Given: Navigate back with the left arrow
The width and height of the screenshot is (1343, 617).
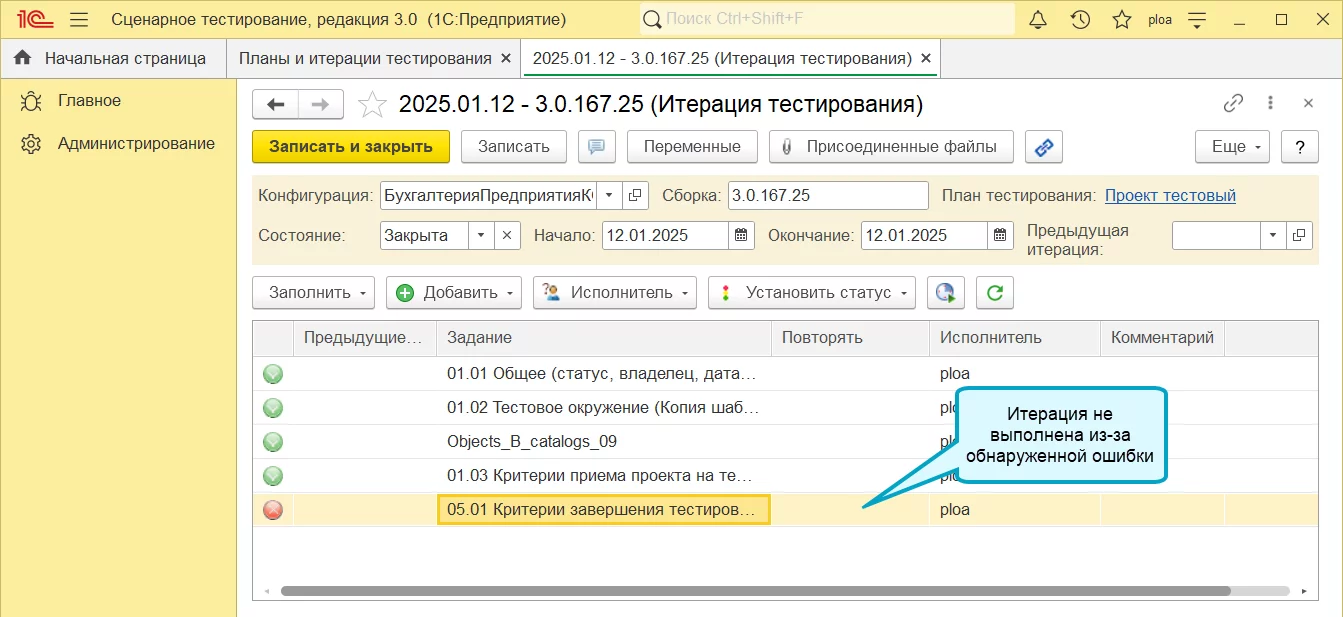Looking at the screenshot, I should 276,104.
